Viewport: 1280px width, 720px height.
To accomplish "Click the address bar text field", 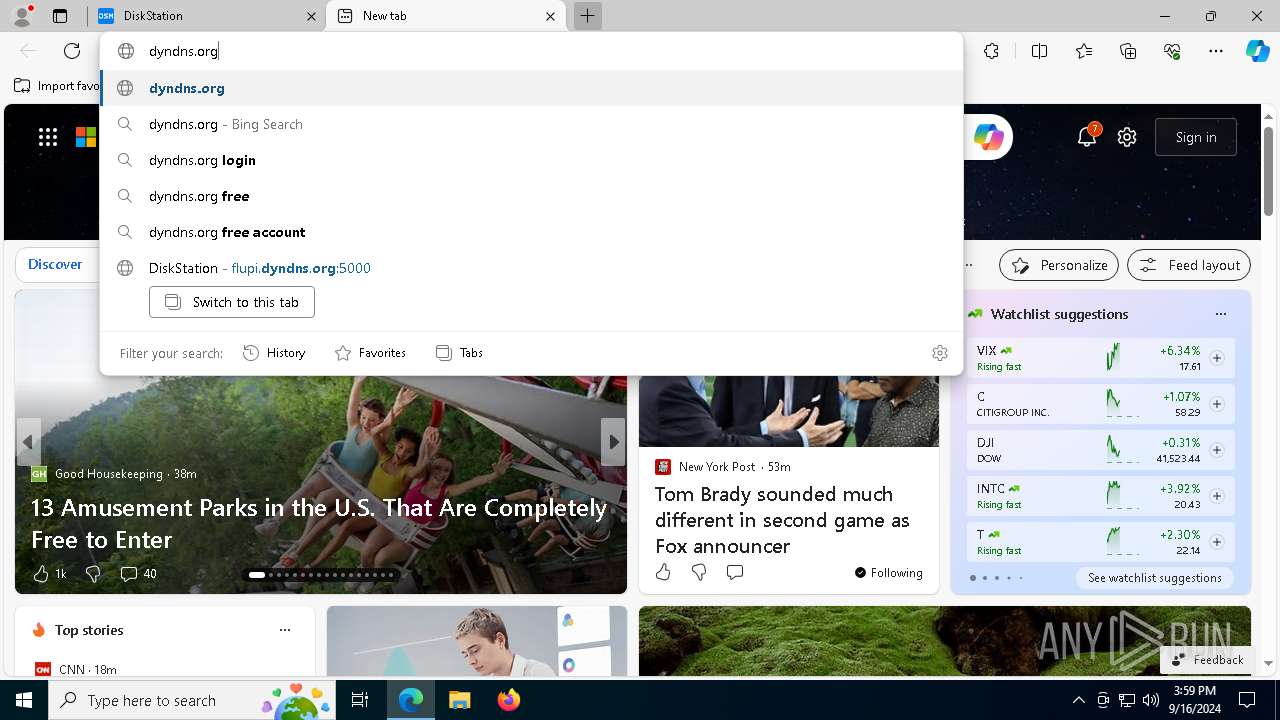I will coord(531,51).
